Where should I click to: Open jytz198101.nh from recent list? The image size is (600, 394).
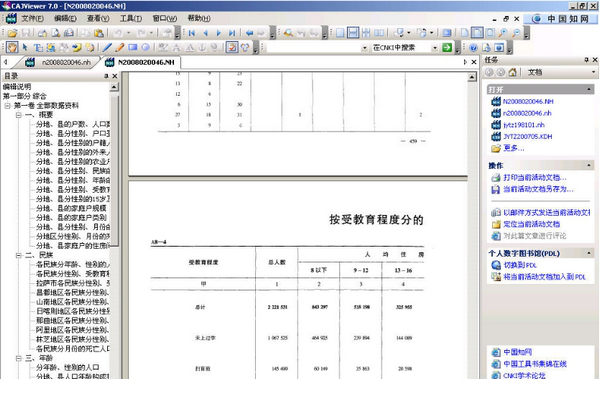[x=523, y=125]
